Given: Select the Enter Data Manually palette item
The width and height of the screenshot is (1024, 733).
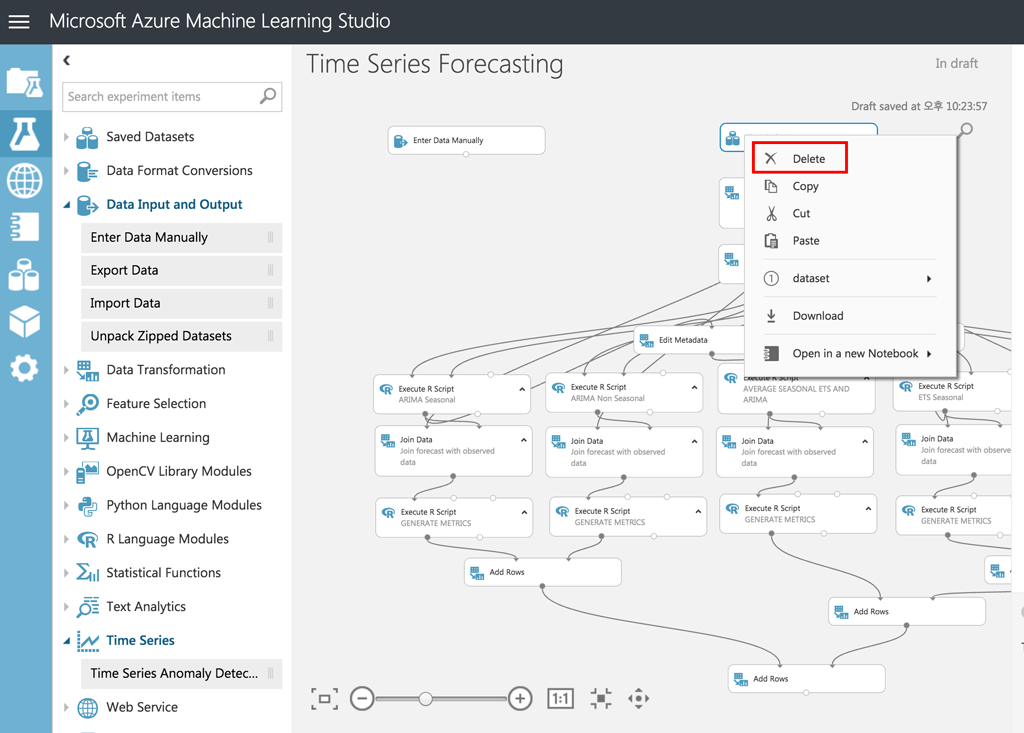Looking at the screenshot, I should (x=182, y=237).
